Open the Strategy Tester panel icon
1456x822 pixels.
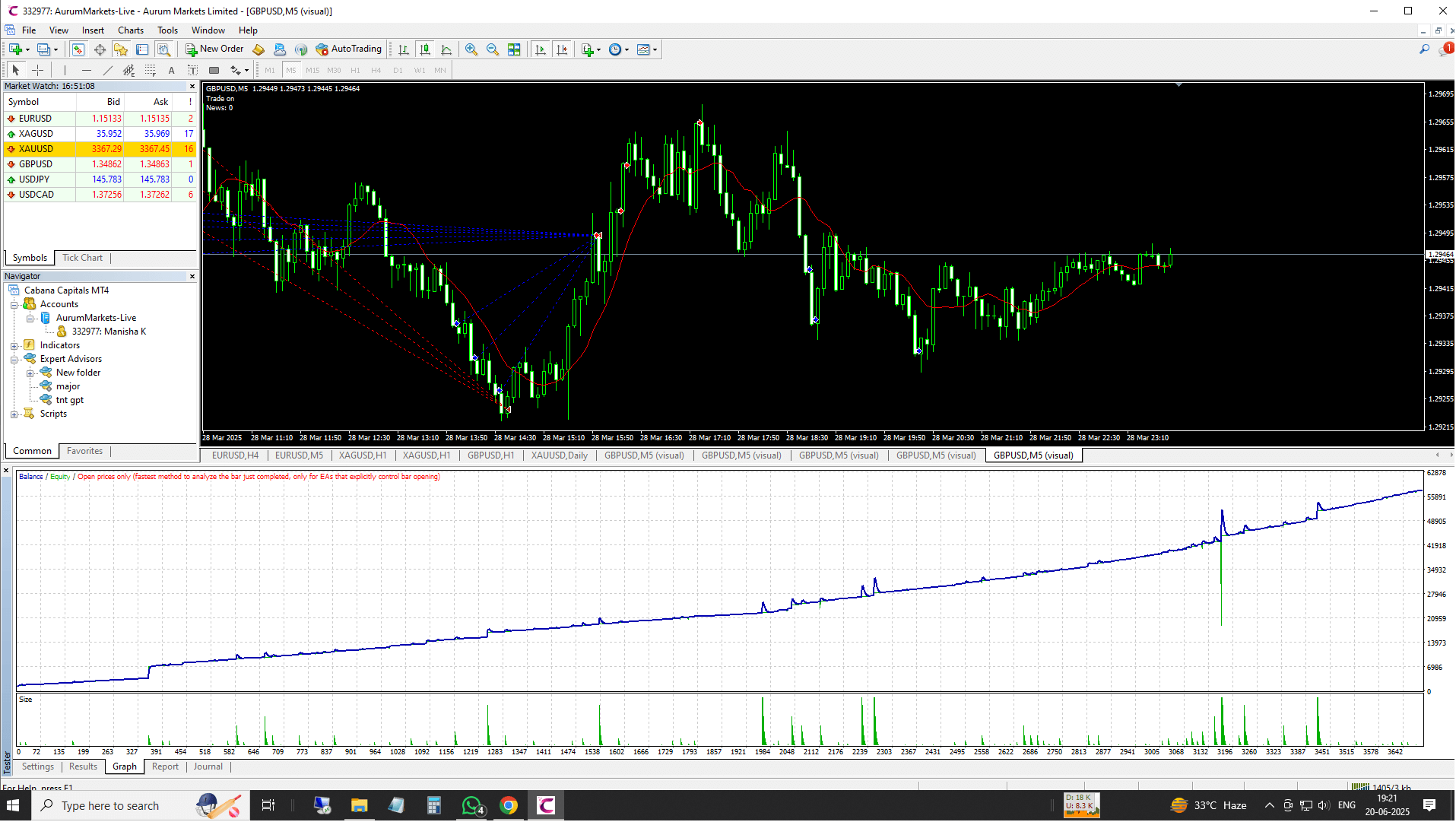[x=165, y=49]
